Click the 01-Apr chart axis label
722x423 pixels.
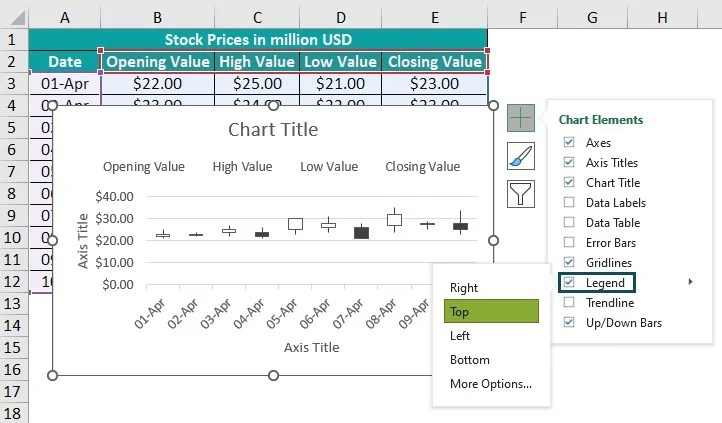[150, 313]
